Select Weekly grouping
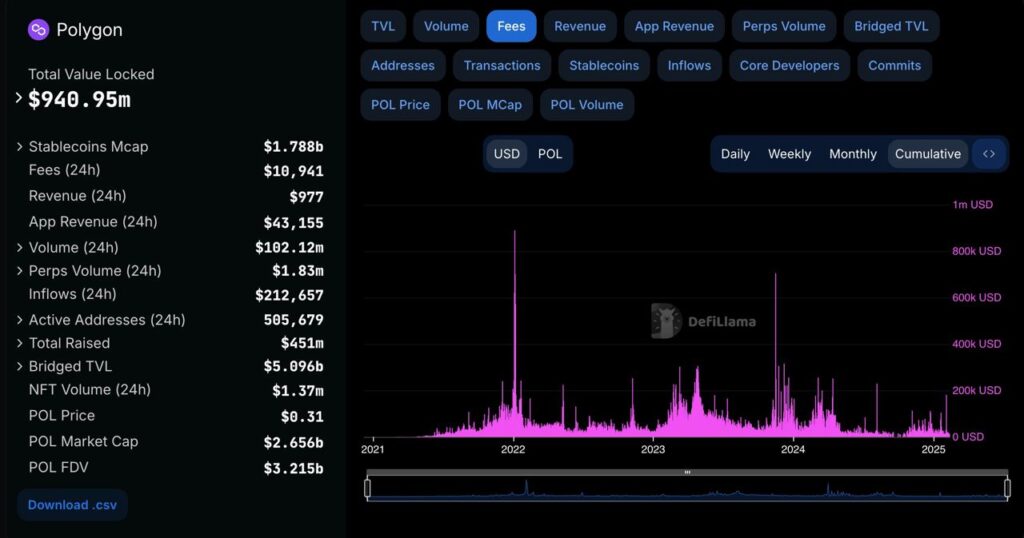This screenshot has height=538, width=1024. (x=789, y=154)
